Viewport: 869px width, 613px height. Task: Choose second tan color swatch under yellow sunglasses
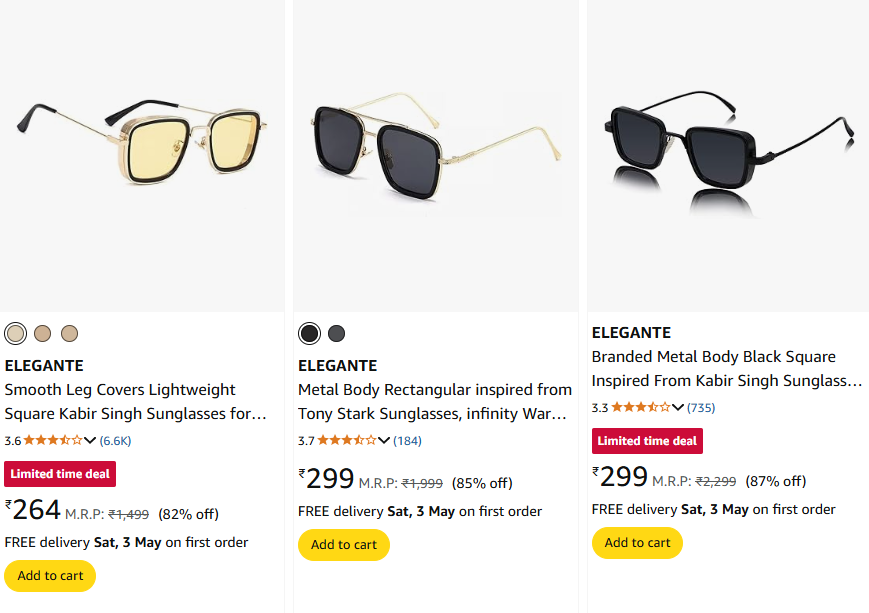click(42, 333)
